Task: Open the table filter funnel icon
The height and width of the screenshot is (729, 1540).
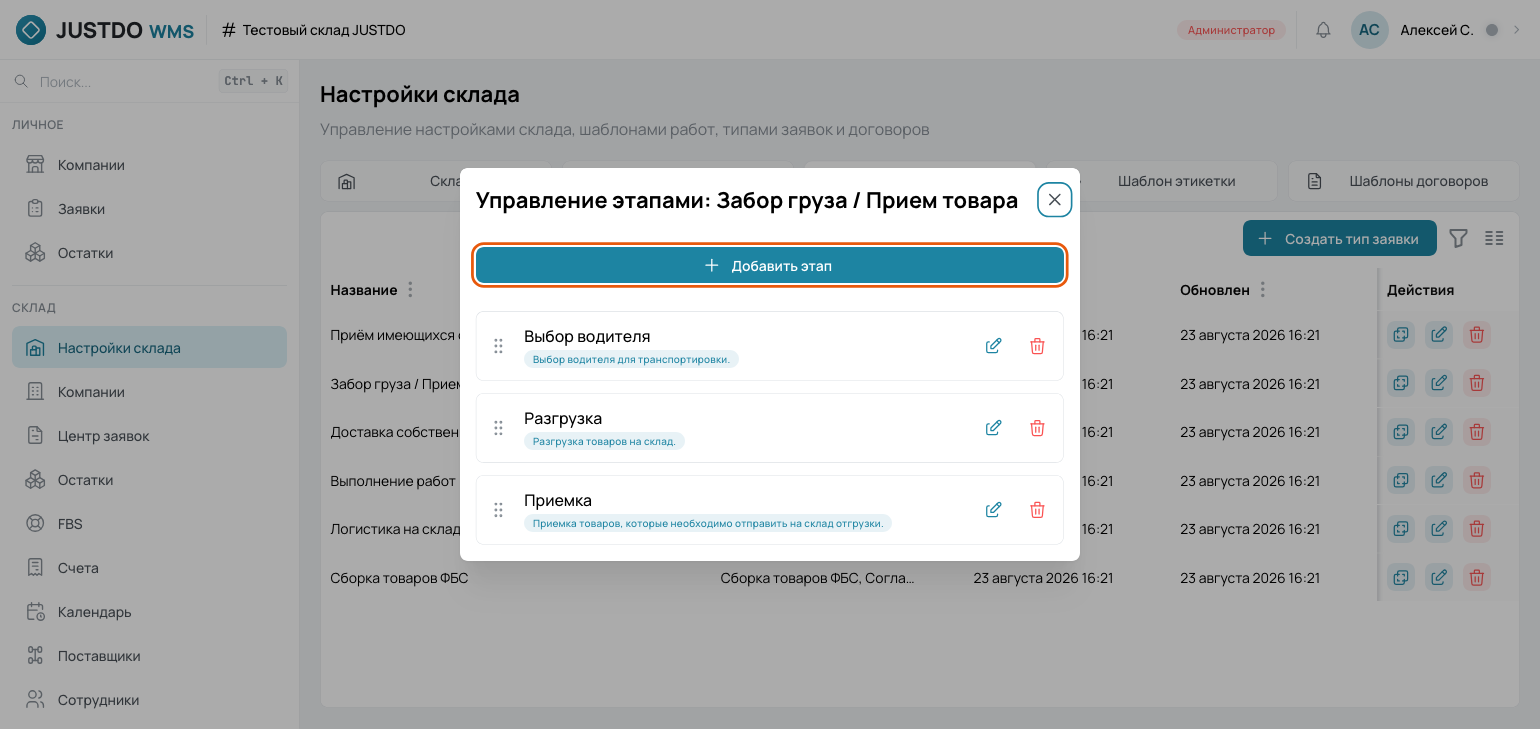Action: pos(1458,238)
